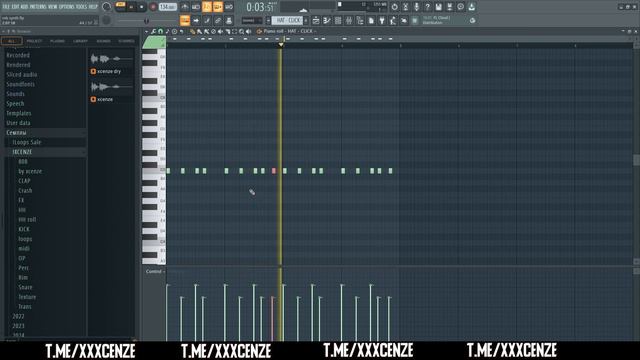Image resolution: width=640 pixels, height=360 pixels.
Task: Save project with the floppy disk icon
Action: click(438, 7)
